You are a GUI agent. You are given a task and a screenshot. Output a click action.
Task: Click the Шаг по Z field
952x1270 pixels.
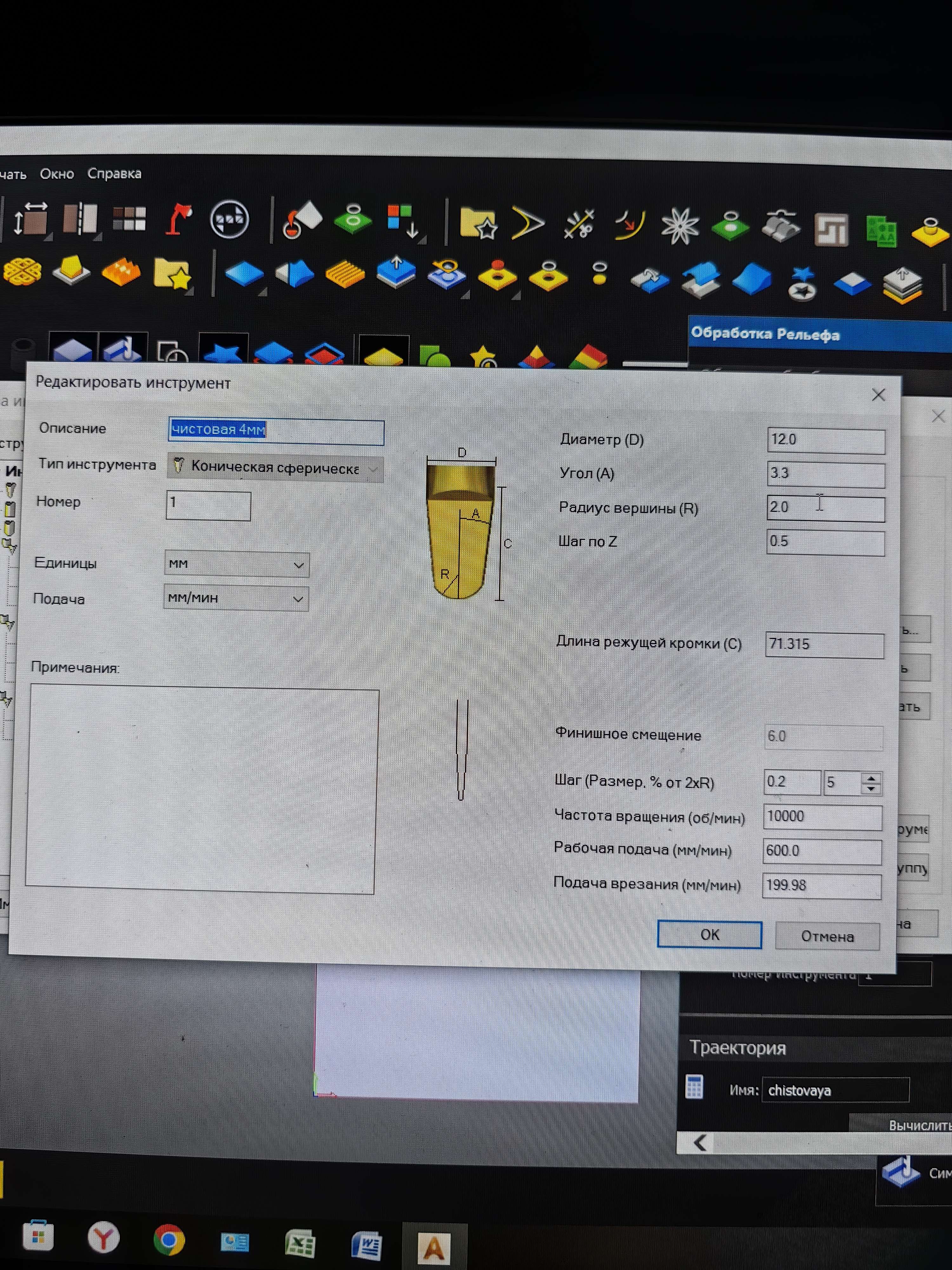coord(825,543)
